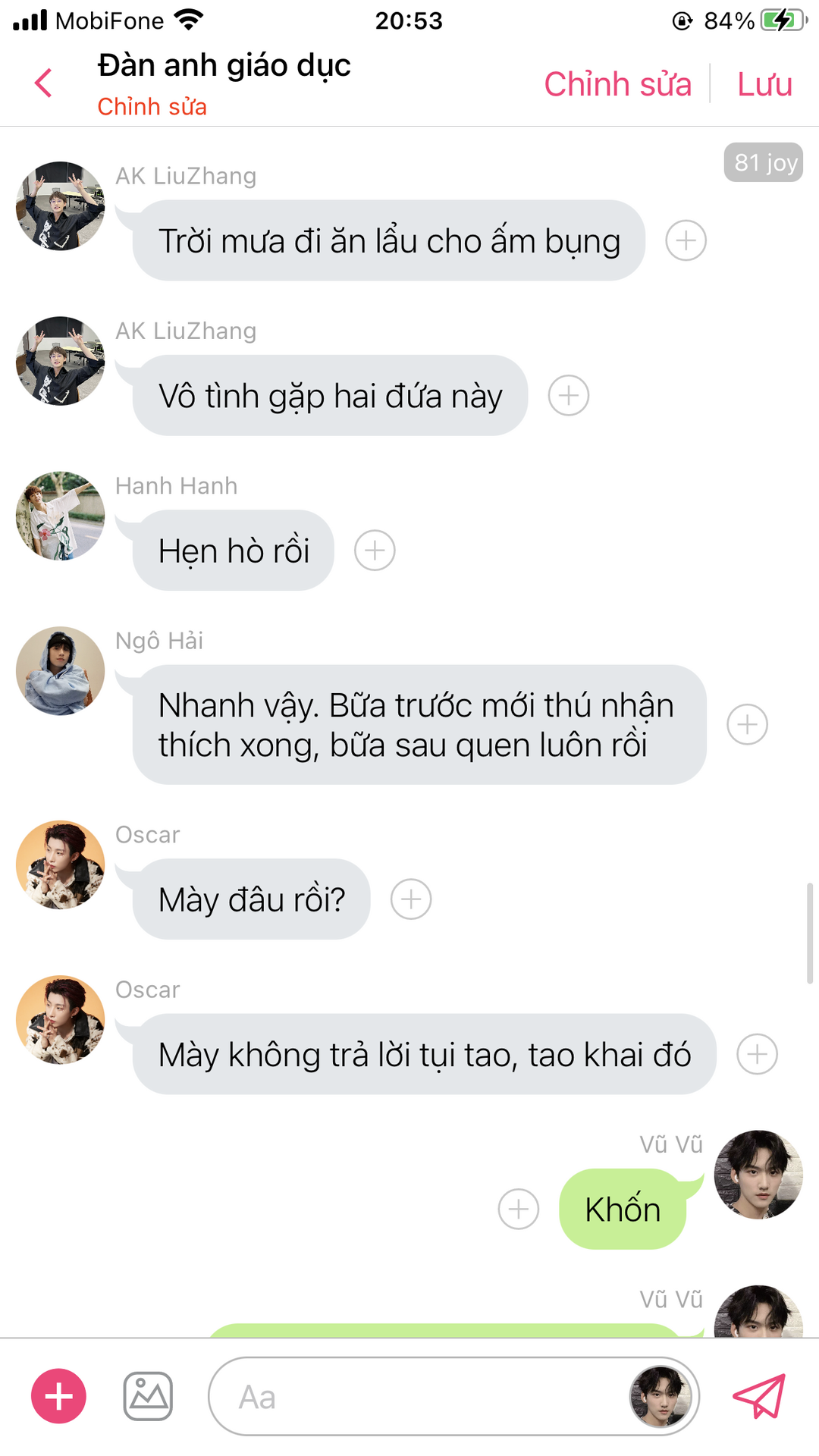This screenshot has width=819, height=1456.
Task: Tap plus icon beside 'Trời mưa đi ăn lẩu'
Action: click(x=686, y=241)
